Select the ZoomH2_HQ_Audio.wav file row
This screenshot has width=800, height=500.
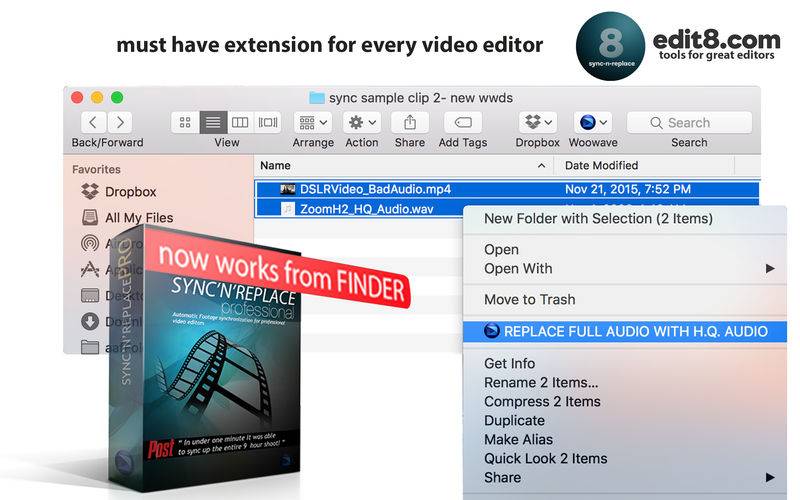[358, 209]
